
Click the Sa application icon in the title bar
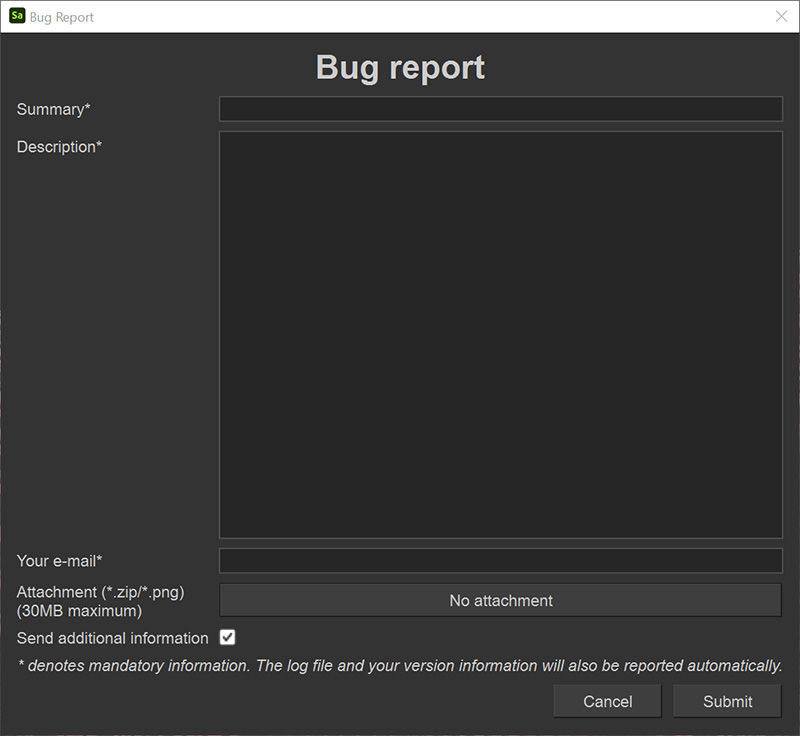pos(15,17)
